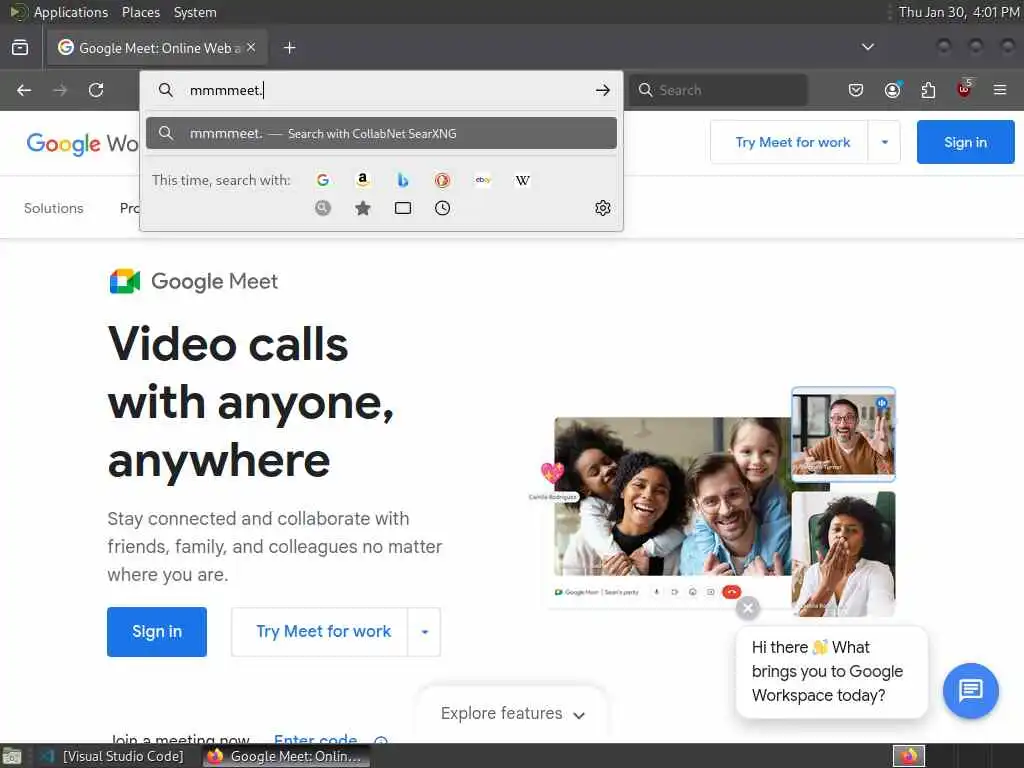
Task: Search this time with eBay icon
Action: point(483,180)
